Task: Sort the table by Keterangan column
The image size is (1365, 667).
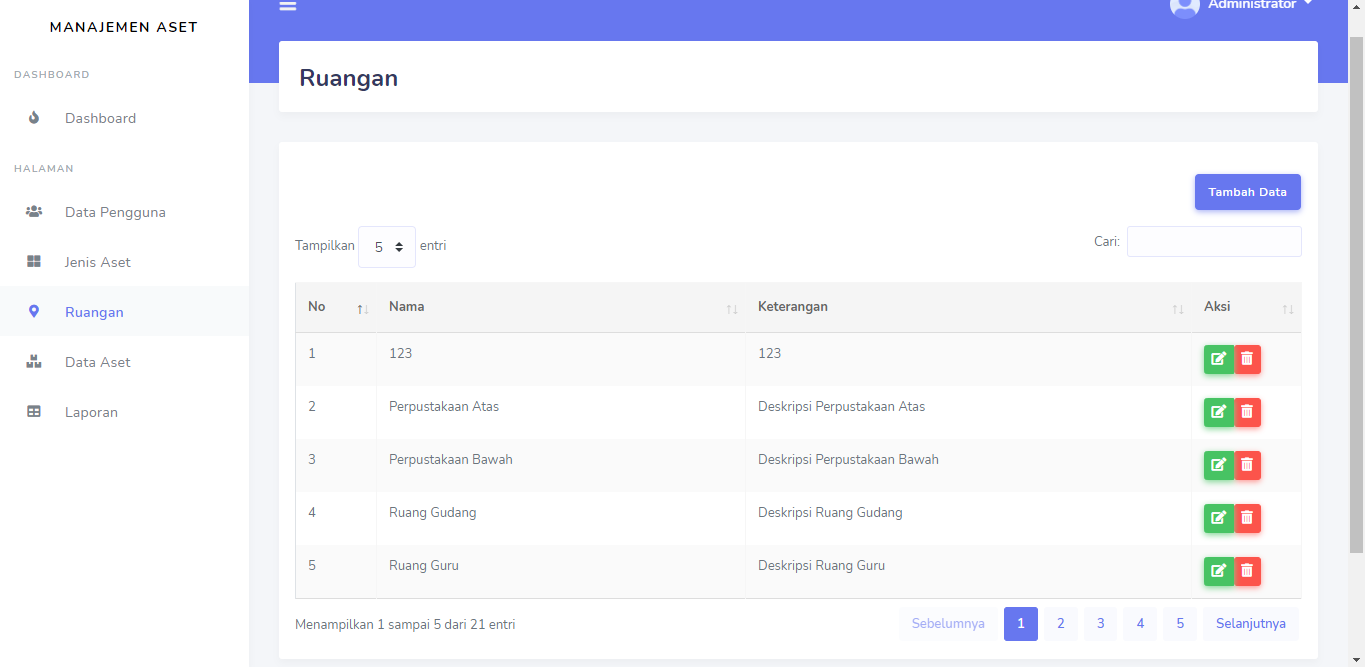Action: [1176, 308]
